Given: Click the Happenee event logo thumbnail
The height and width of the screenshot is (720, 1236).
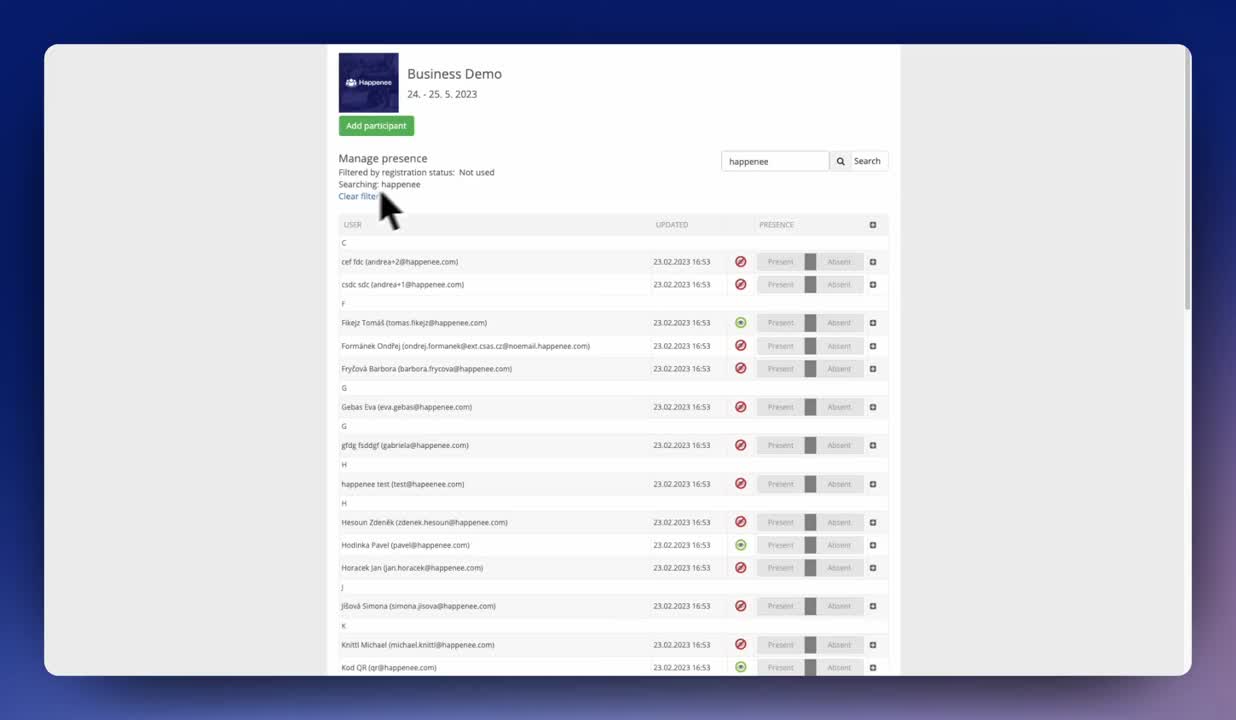Looking at the screenshot, I should click(369, 82).
